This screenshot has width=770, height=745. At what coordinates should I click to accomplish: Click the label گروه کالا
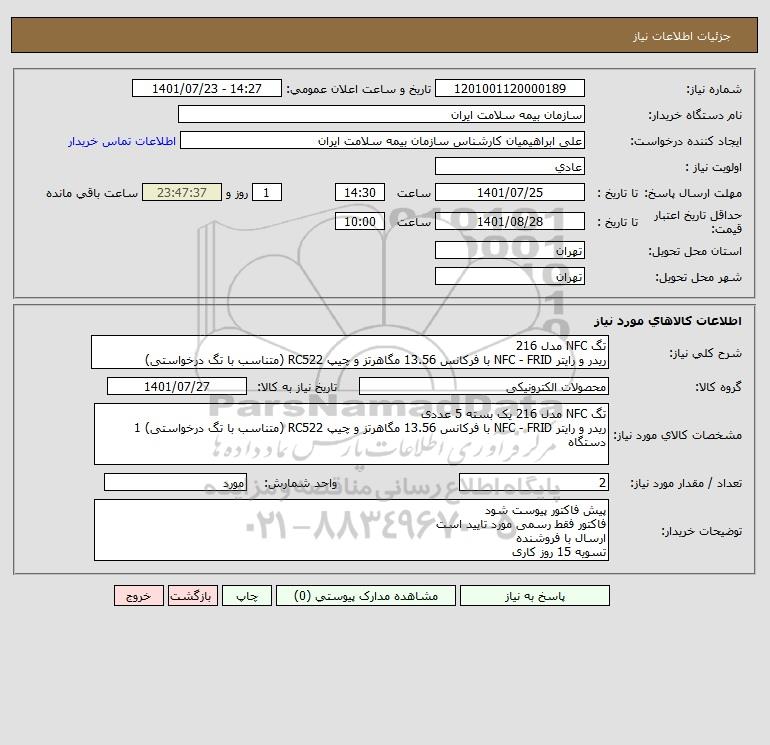point(719,387)
